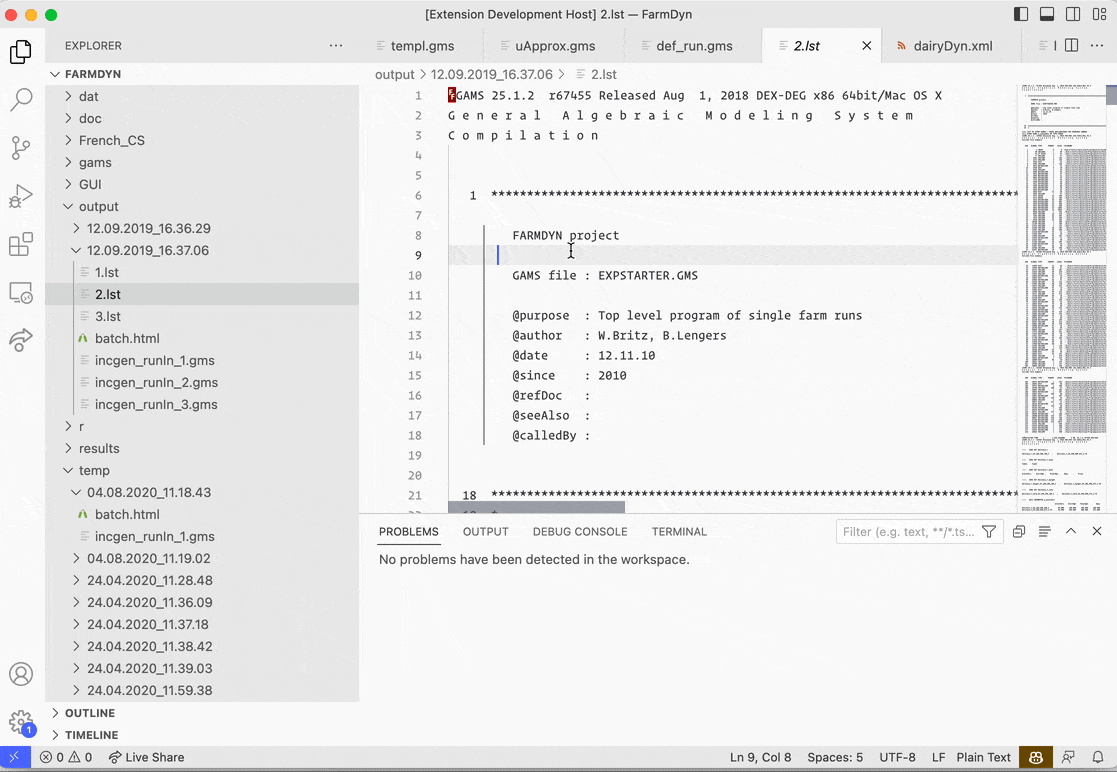Click the remote window indicator in status bar

pyautogui.click(x=15, y=757)
